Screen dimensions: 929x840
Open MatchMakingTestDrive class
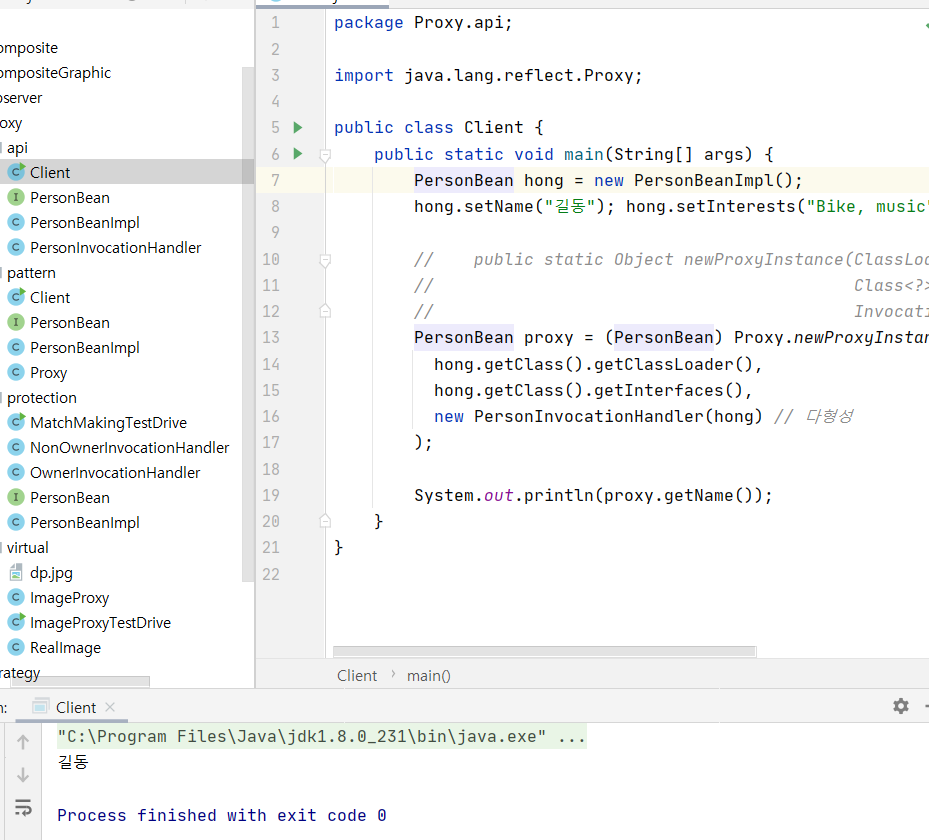[108, 422]
